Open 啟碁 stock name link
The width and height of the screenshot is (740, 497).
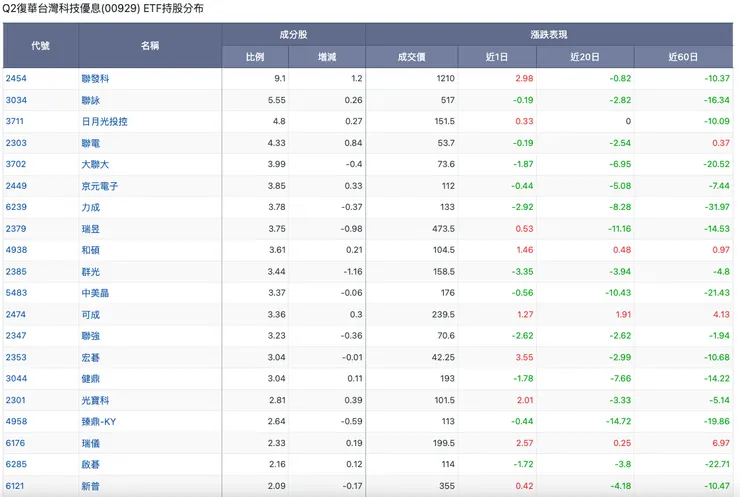click(x=91, y=464)
